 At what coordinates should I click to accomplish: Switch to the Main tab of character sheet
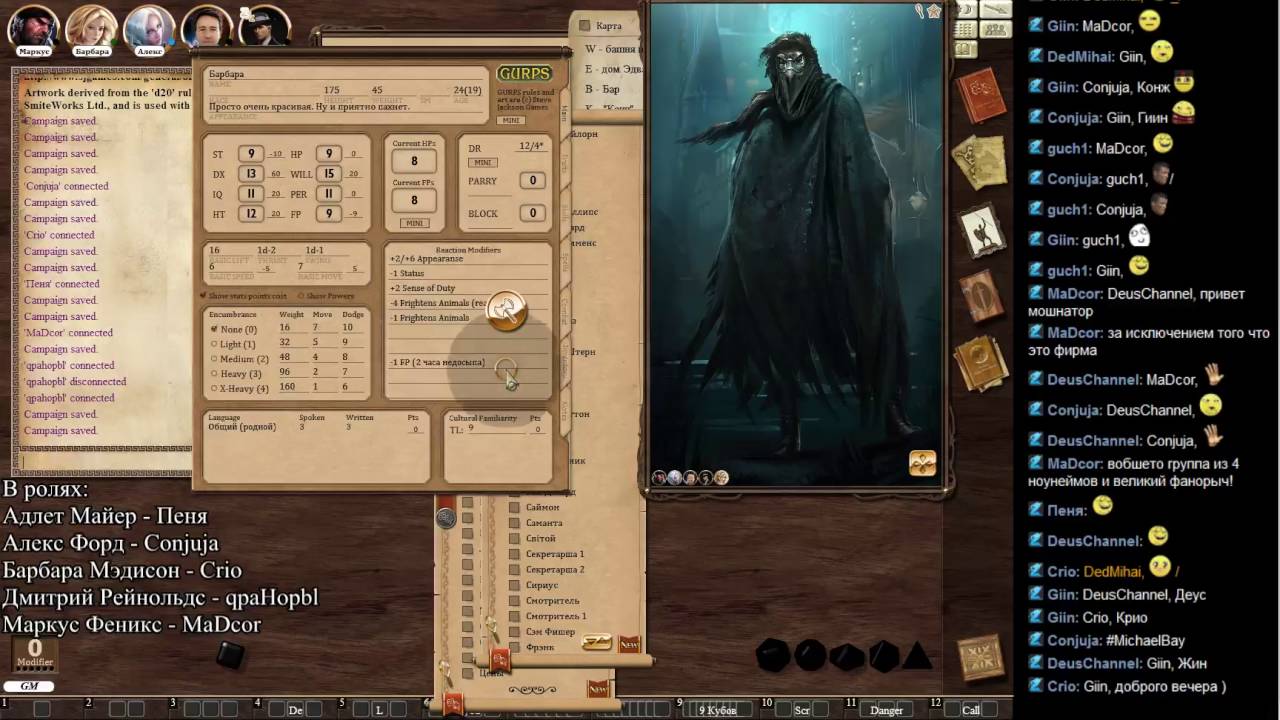tap(564, 112)
